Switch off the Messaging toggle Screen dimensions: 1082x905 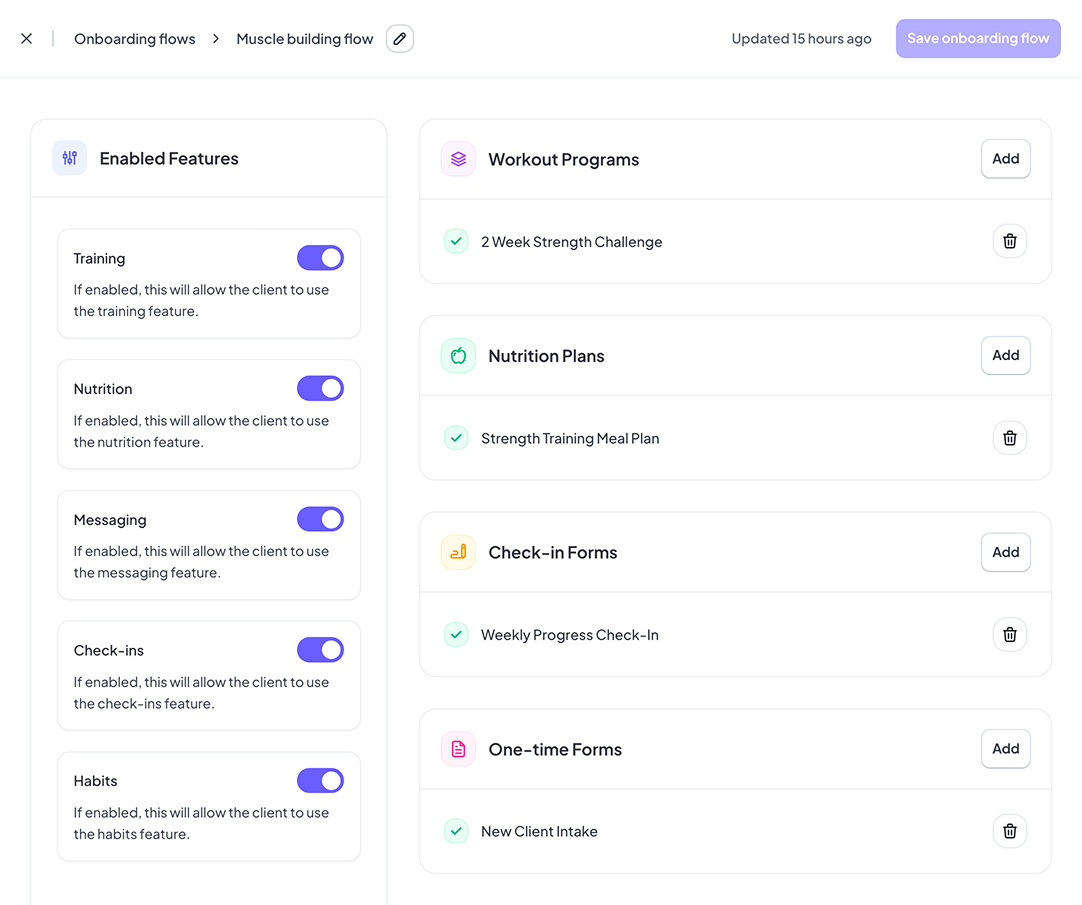click(x=320, y=519)
